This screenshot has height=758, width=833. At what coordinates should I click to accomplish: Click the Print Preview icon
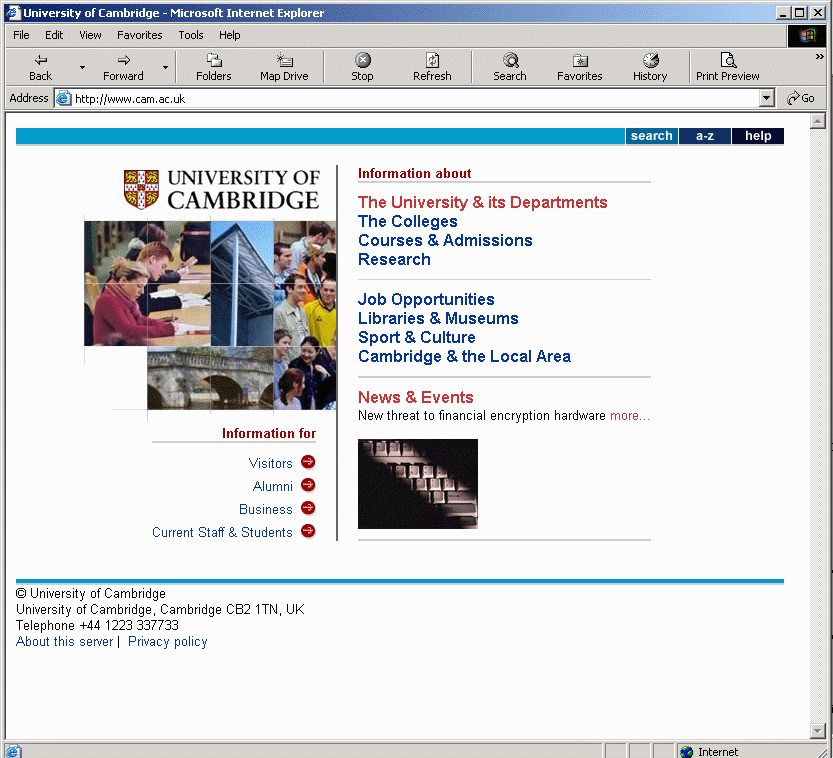coord(728,60)
